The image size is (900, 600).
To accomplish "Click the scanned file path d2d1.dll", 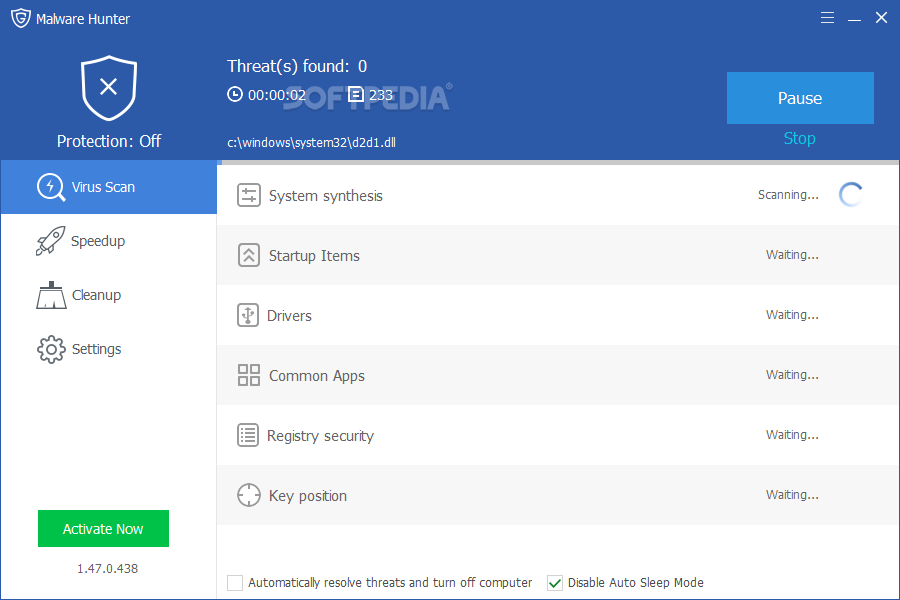I will pyautogui.click(x=312, y=142).
